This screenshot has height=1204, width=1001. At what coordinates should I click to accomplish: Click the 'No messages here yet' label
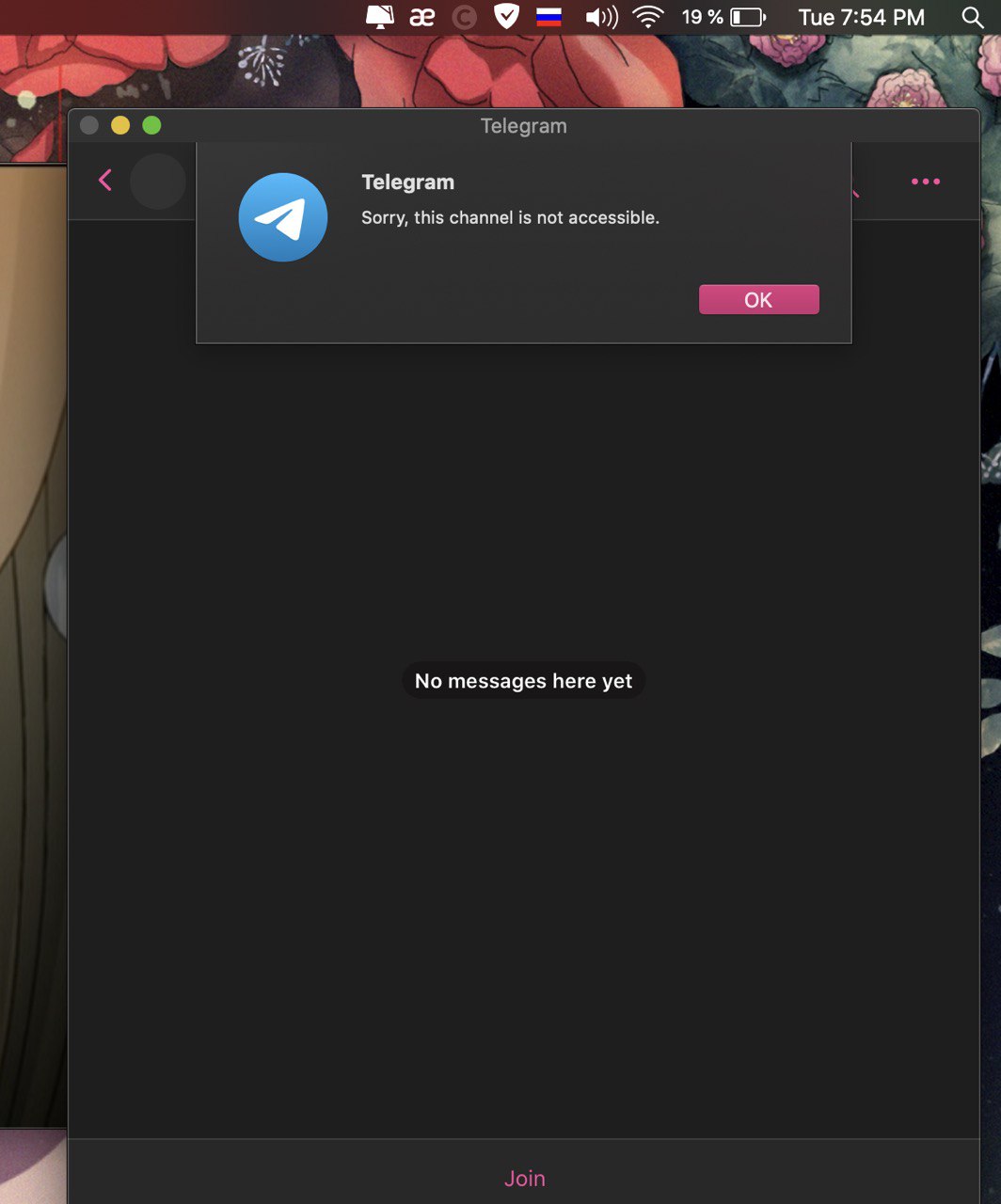pos(524,681)
